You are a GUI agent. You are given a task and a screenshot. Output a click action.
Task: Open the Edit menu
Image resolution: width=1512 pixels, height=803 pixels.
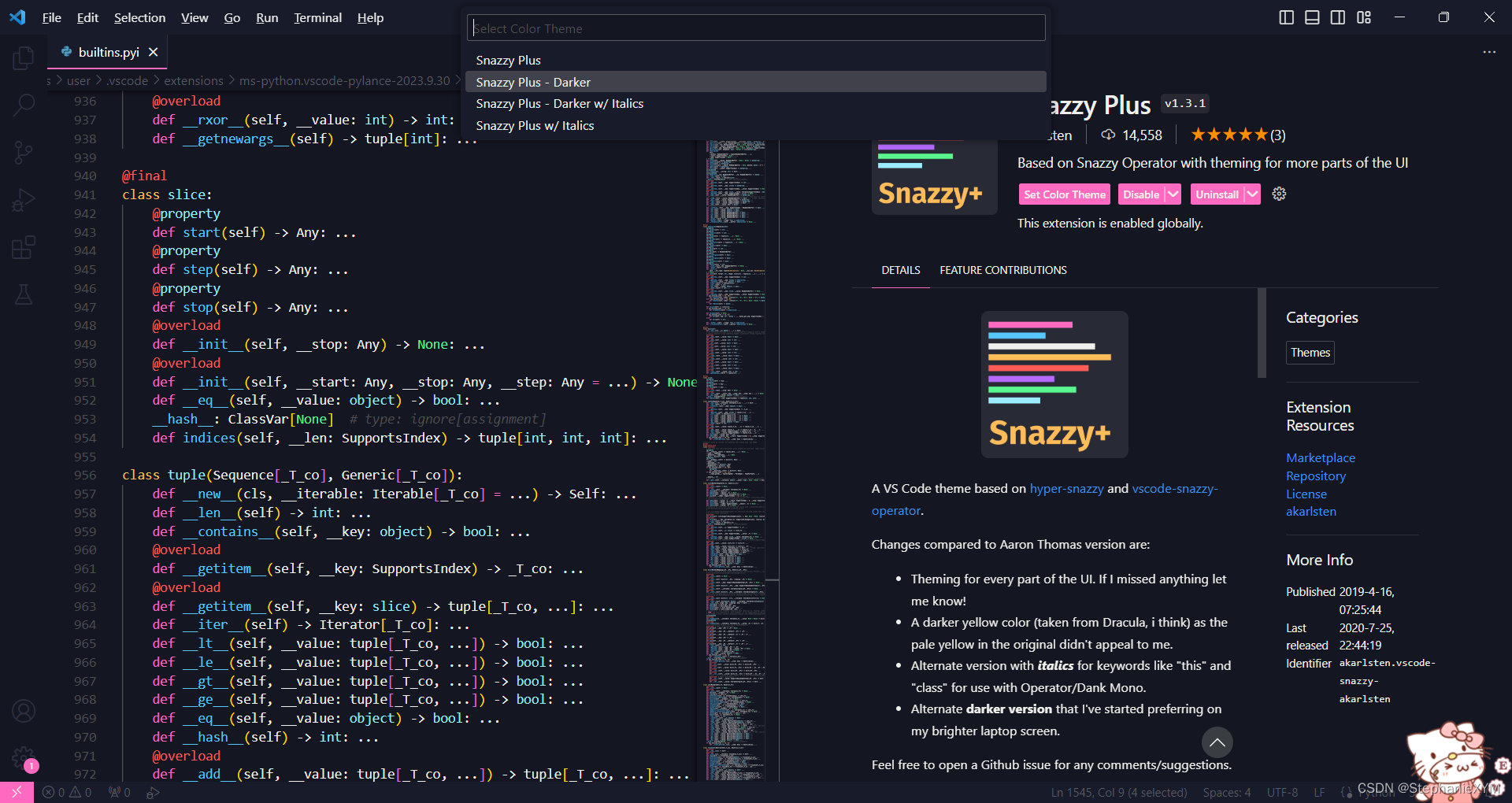87,17
